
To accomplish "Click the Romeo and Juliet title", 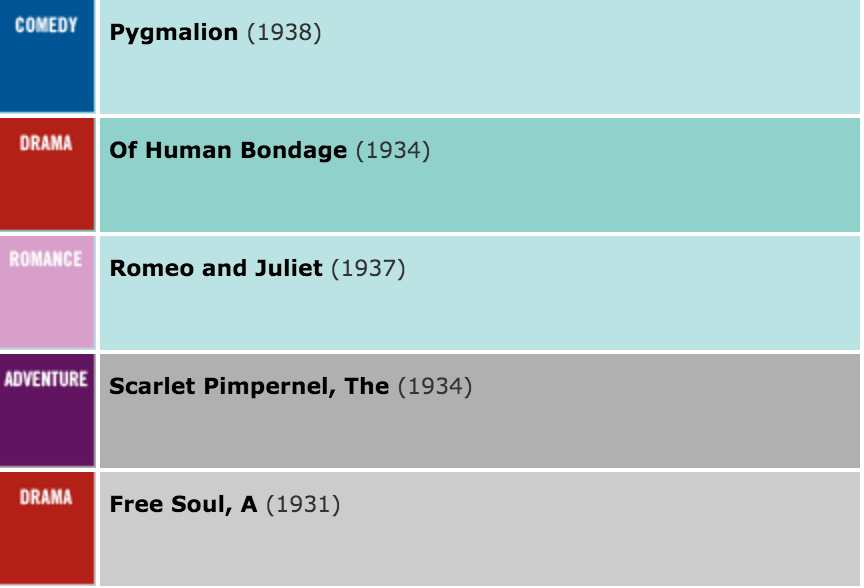I will (216, 269).
